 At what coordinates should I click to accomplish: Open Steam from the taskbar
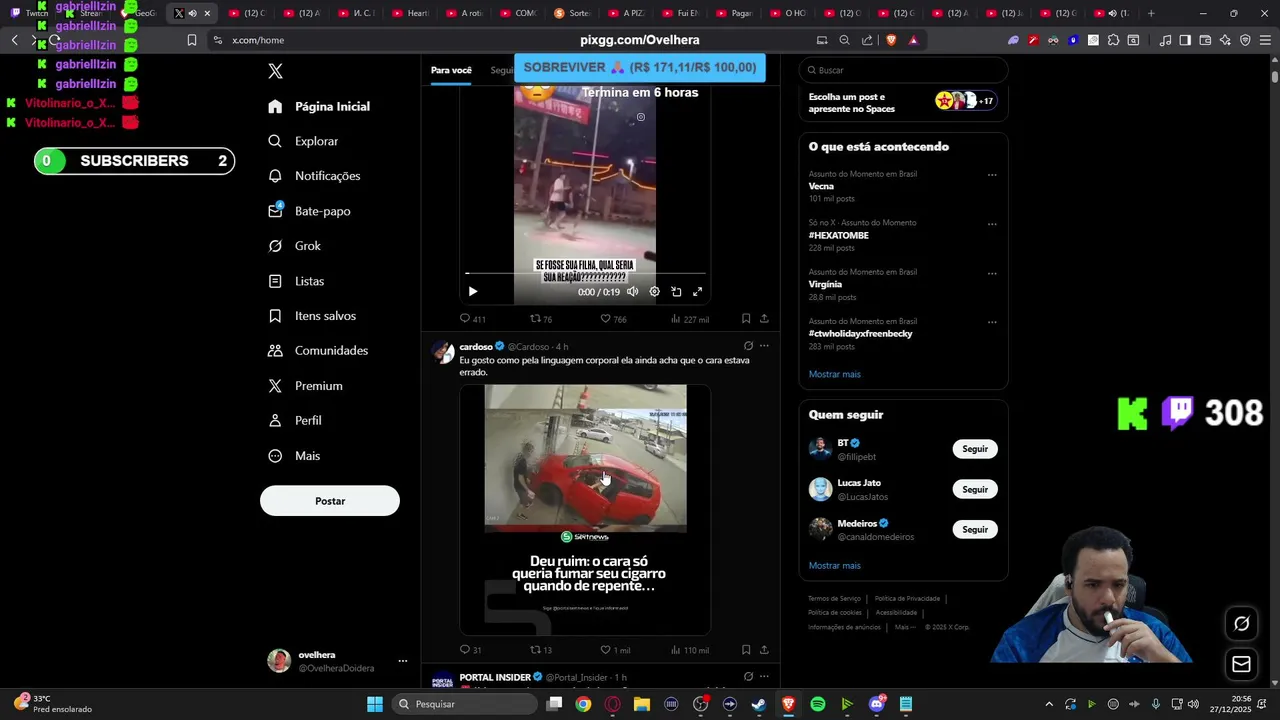[x=759, y=704]
